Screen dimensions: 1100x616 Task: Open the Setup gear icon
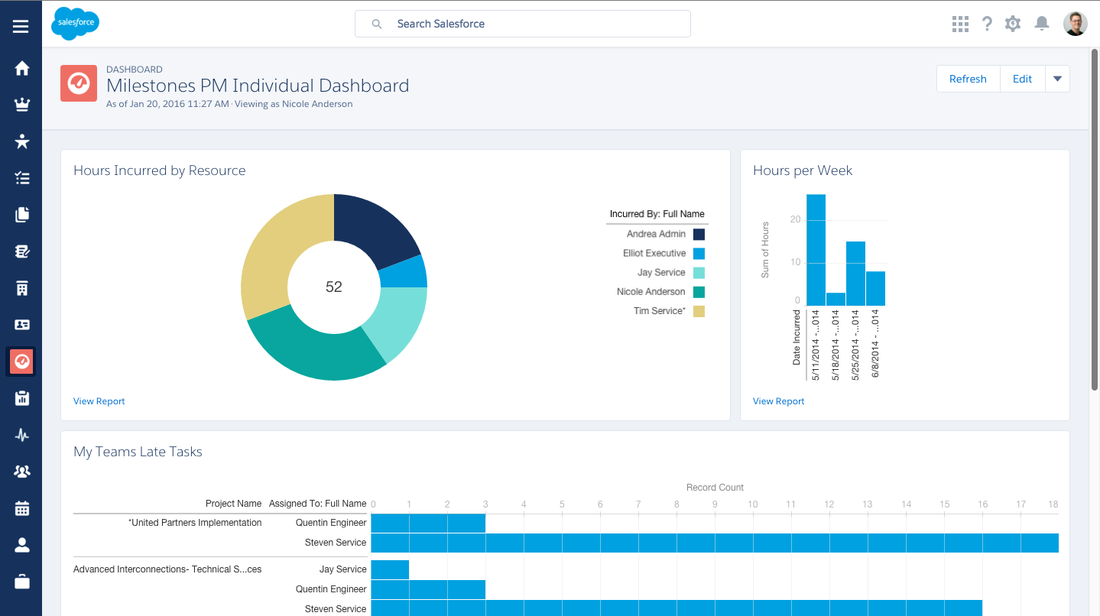click(x=1012, y=24)
